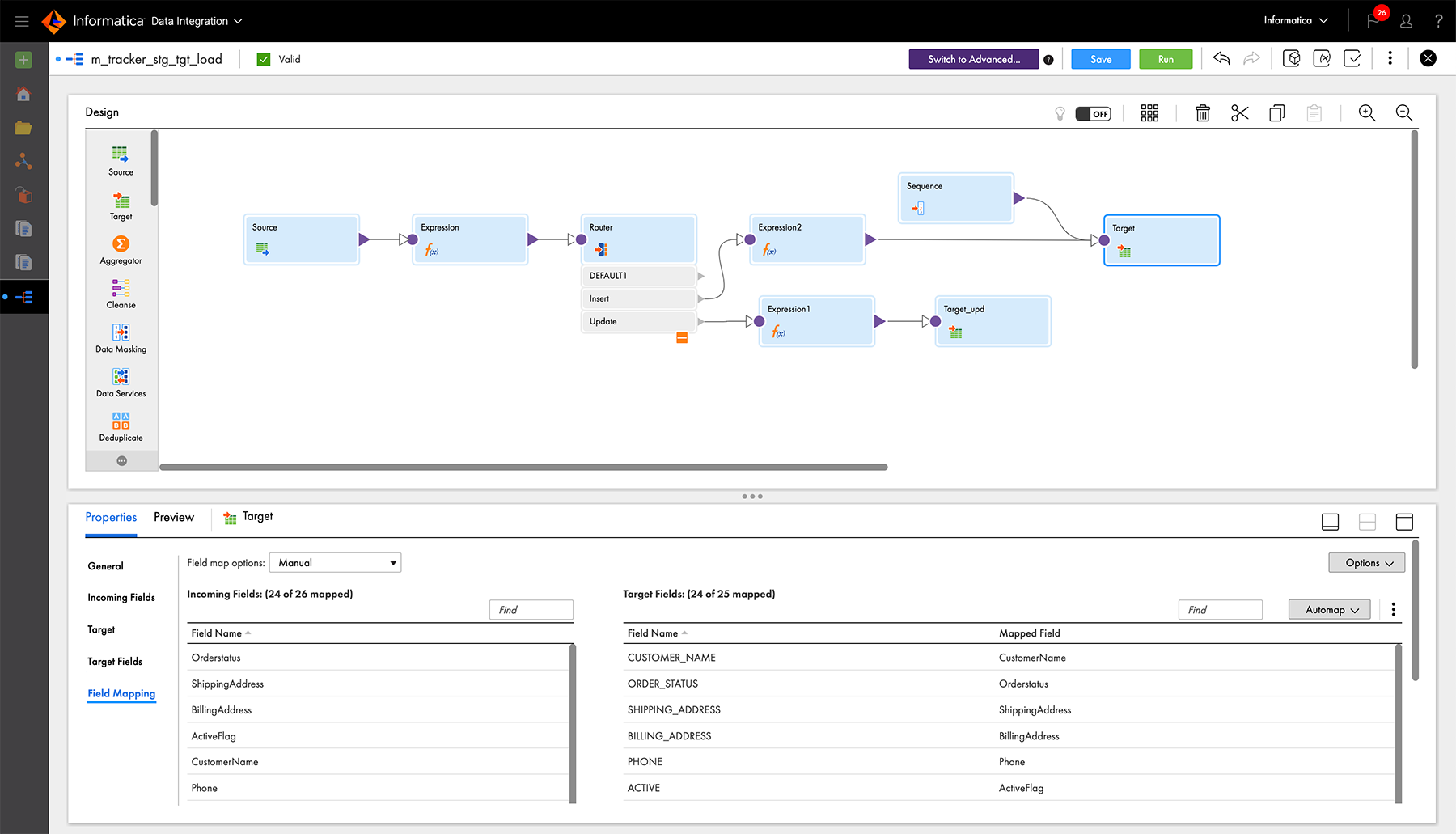Click the scissors cut icon
The image size is (1456, 834).
click(x=1239, y=113)
